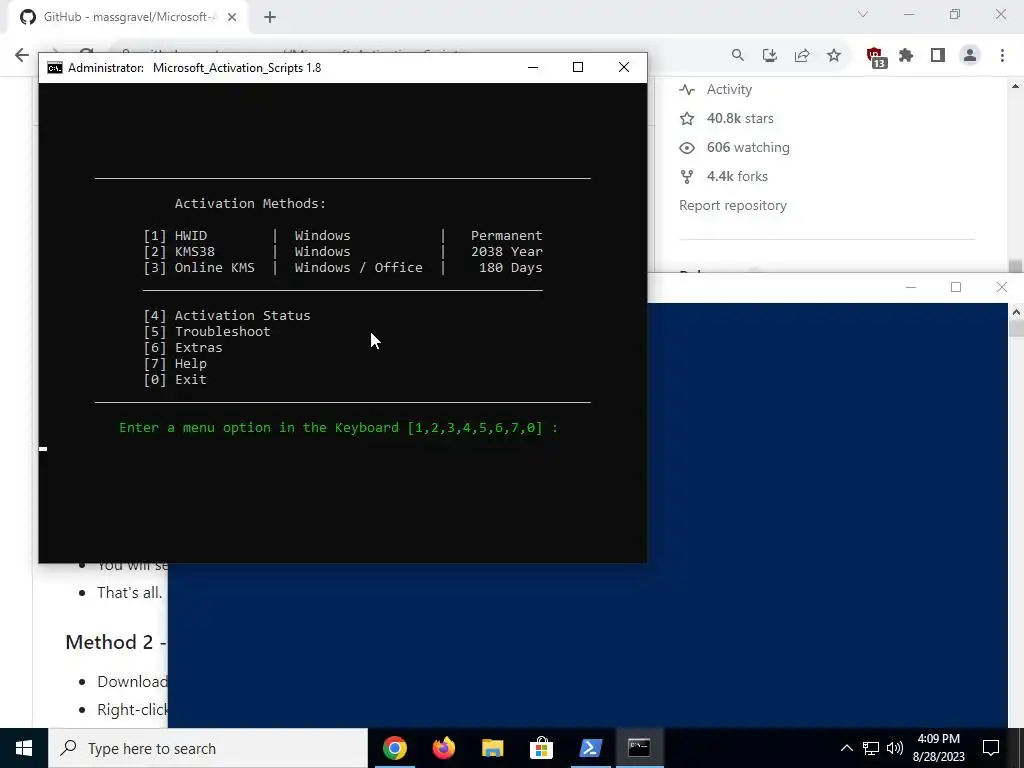Open the uBlock Origin extension icon
Screen dimensions: 1024x768
click(x=876, y=57)
